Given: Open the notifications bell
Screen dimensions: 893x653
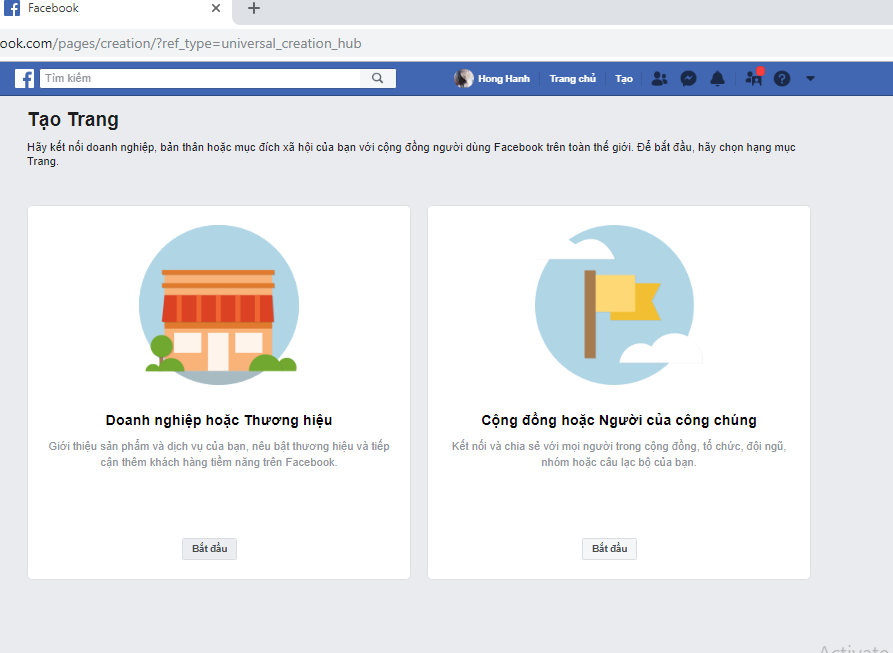Looking at the screenshot, I should tap(717, 78).
